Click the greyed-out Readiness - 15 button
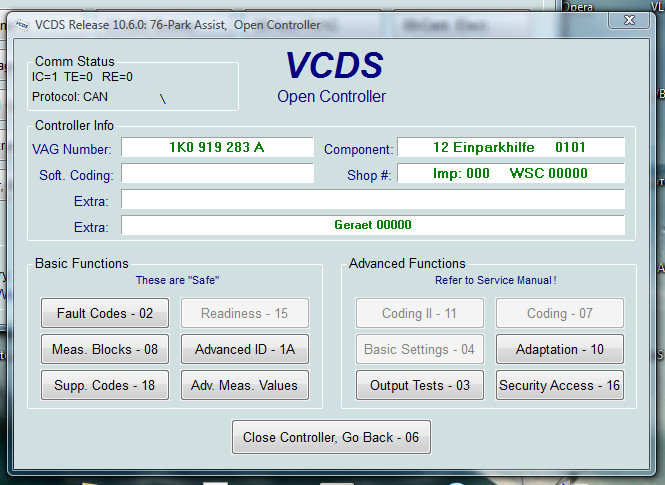 coord(245,313)
